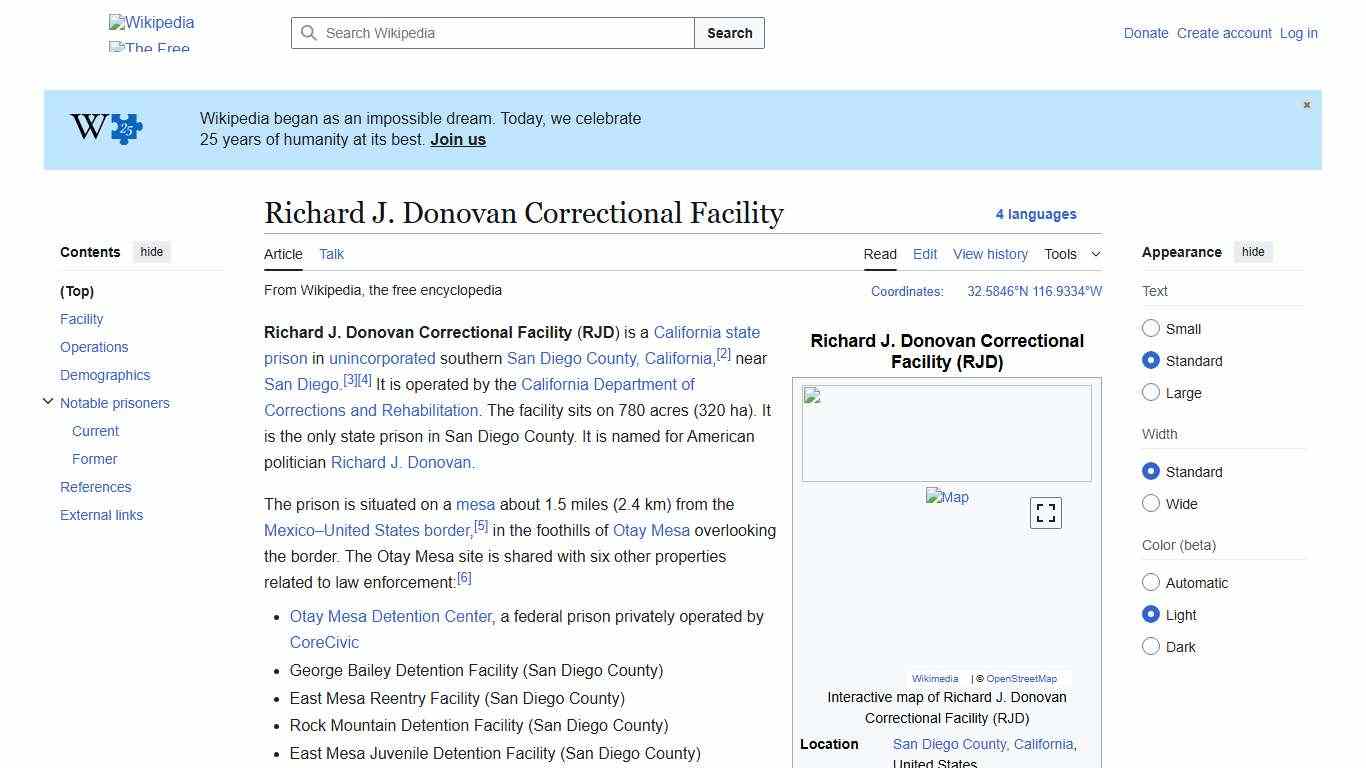
Task: Click the Search button
Action: click(729, 33)
